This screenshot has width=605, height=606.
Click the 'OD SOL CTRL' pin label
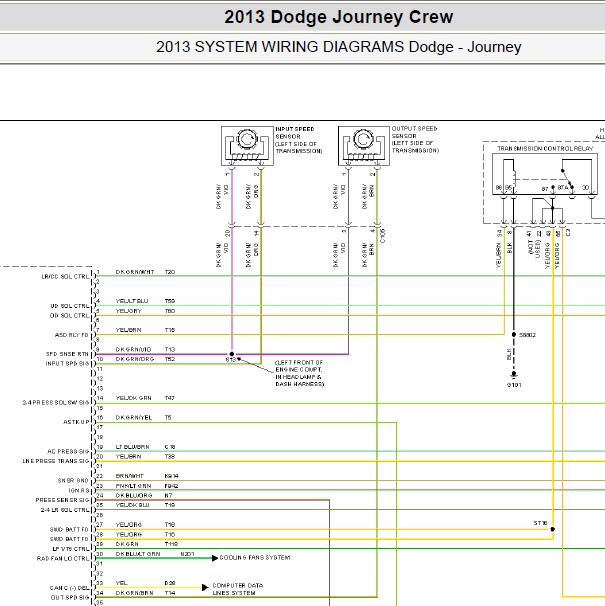pos(70,316)
